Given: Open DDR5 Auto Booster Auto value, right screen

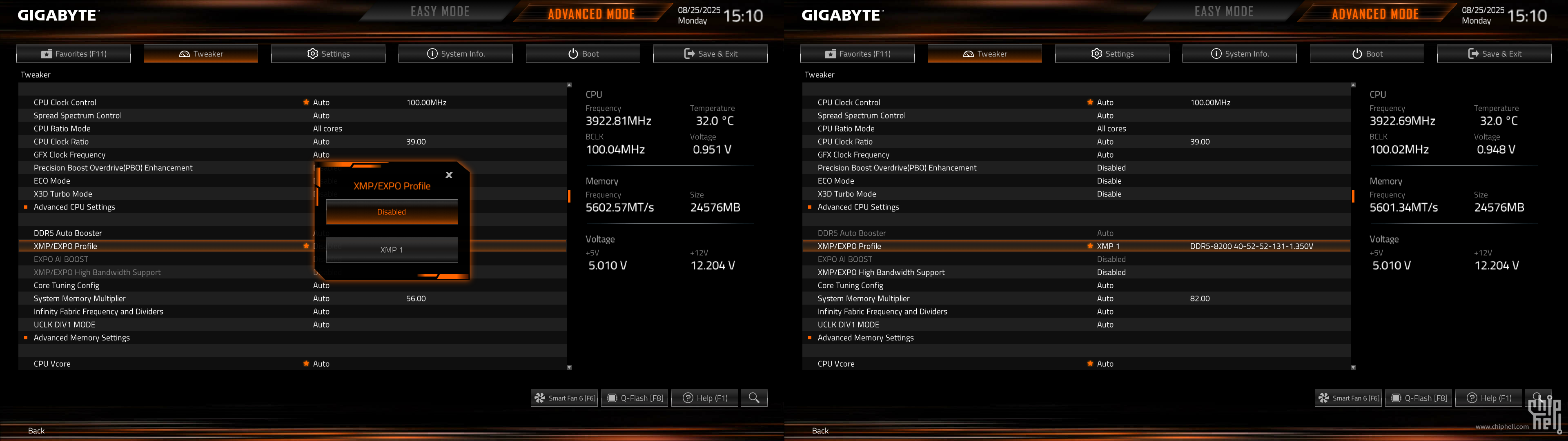Looking at the screenshot, I should (1105, 233).
